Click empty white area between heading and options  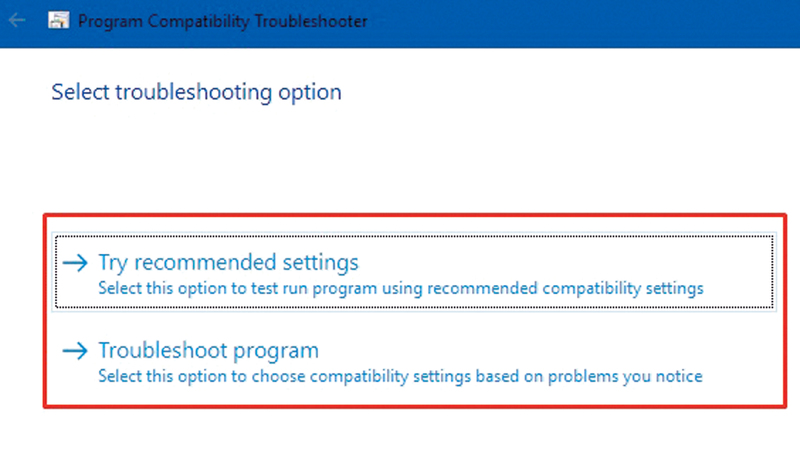400,160
